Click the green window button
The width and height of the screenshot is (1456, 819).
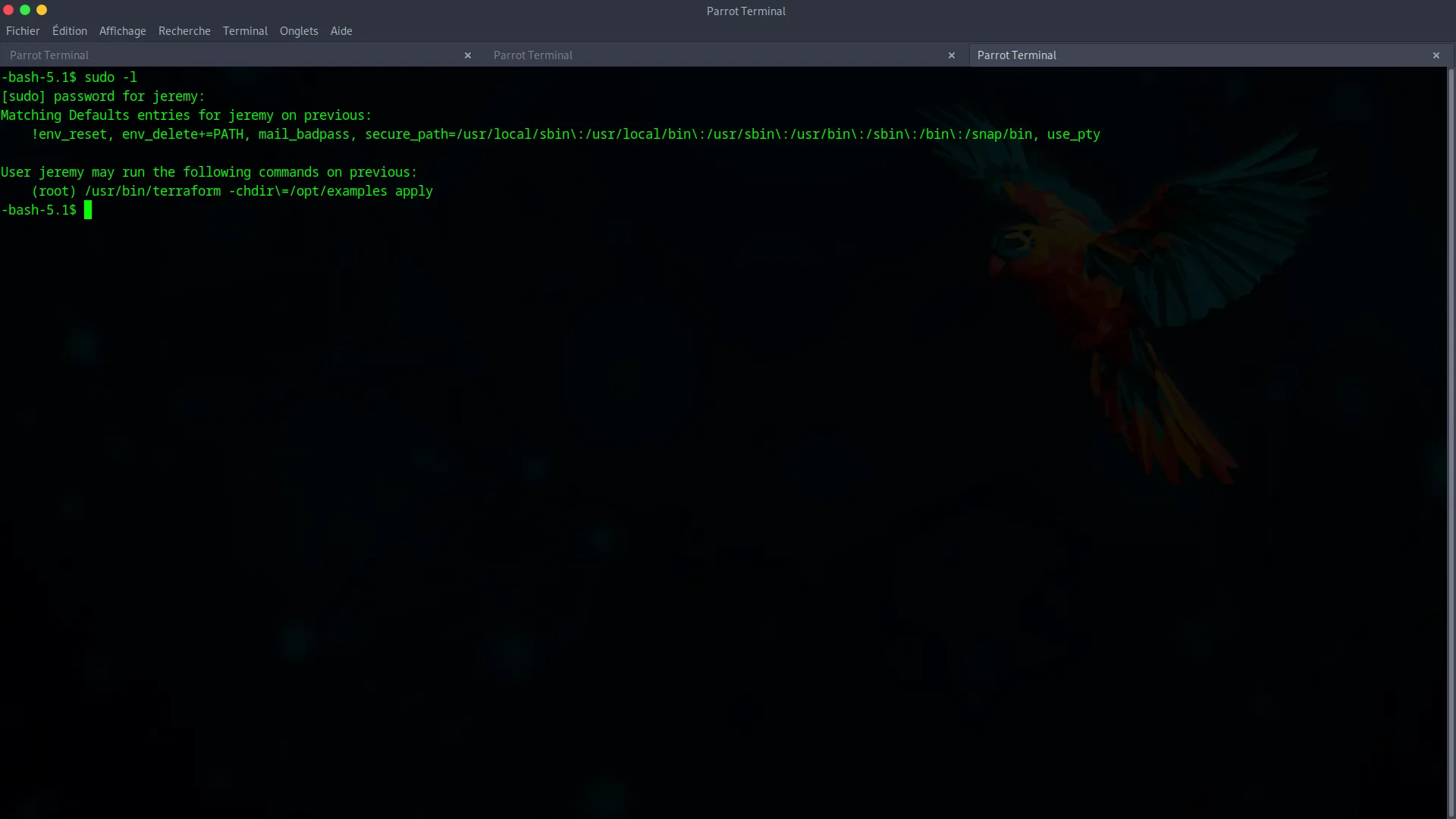(25, 10)
